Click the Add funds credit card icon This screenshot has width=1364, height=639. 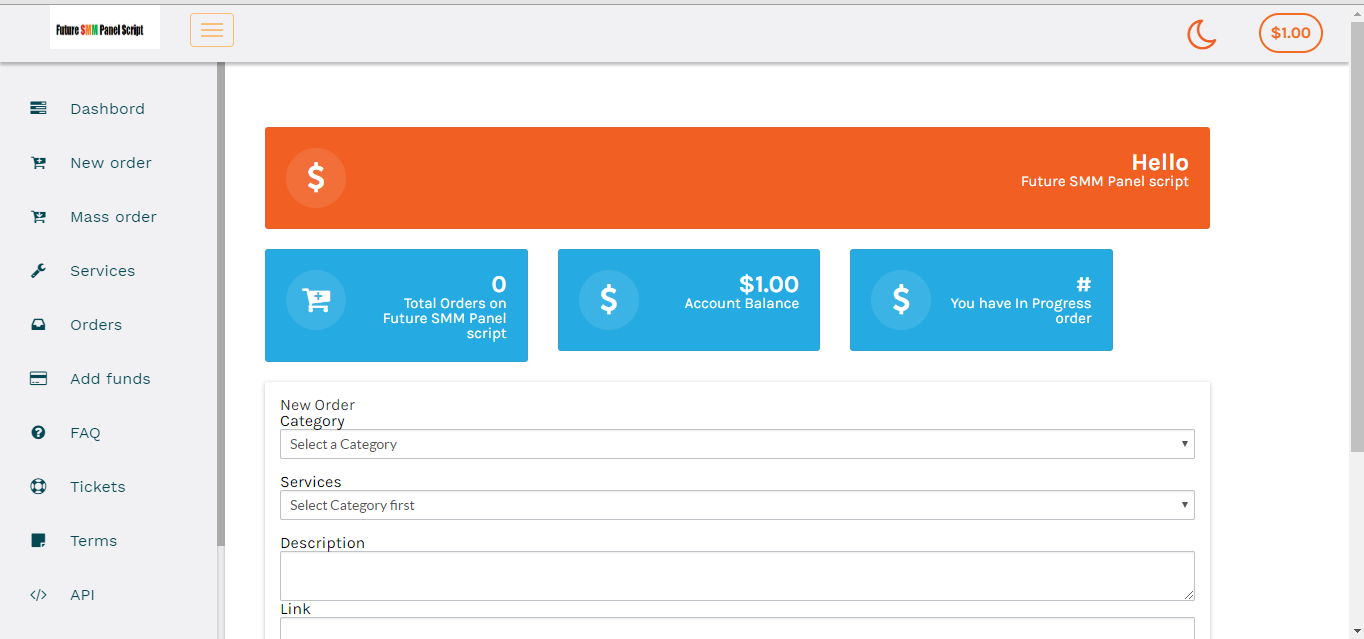click(38, 379)
